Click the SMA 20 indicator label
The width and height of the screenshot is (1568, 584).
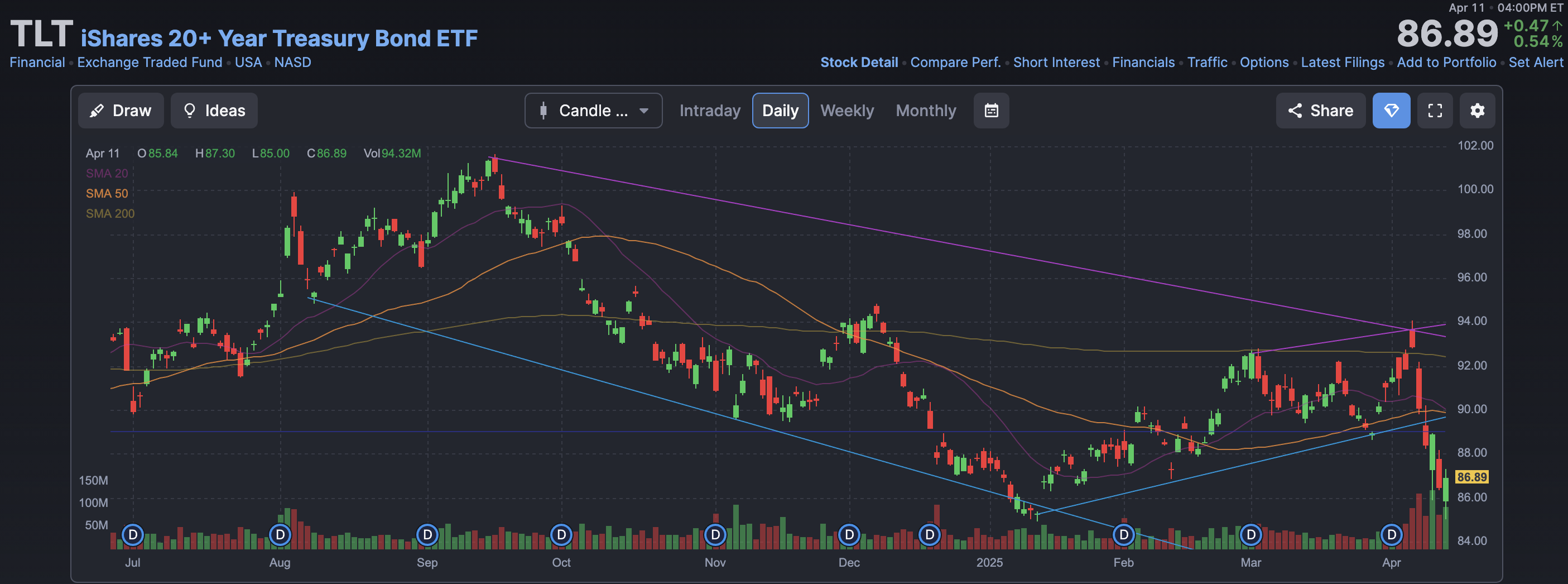pyautogui.click(x=107, y=174)
